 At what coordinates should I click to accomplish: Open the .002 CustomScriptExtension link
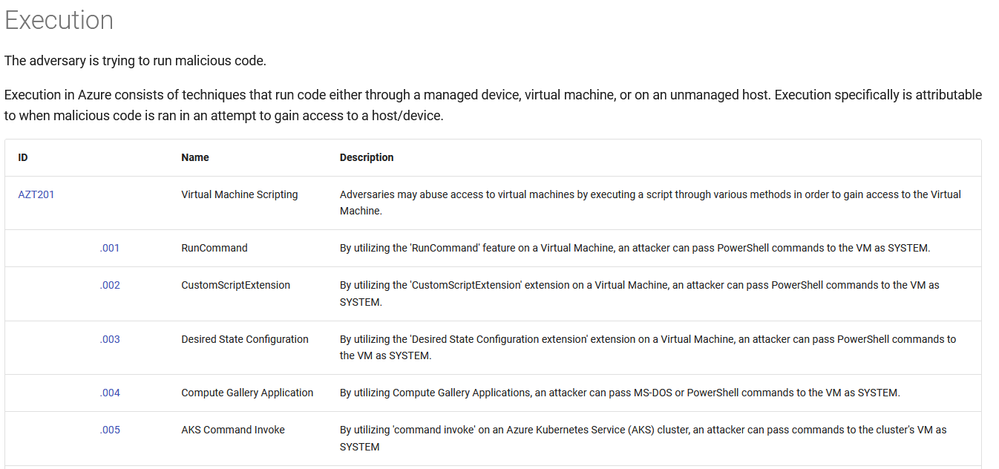(x=109, y=285)
